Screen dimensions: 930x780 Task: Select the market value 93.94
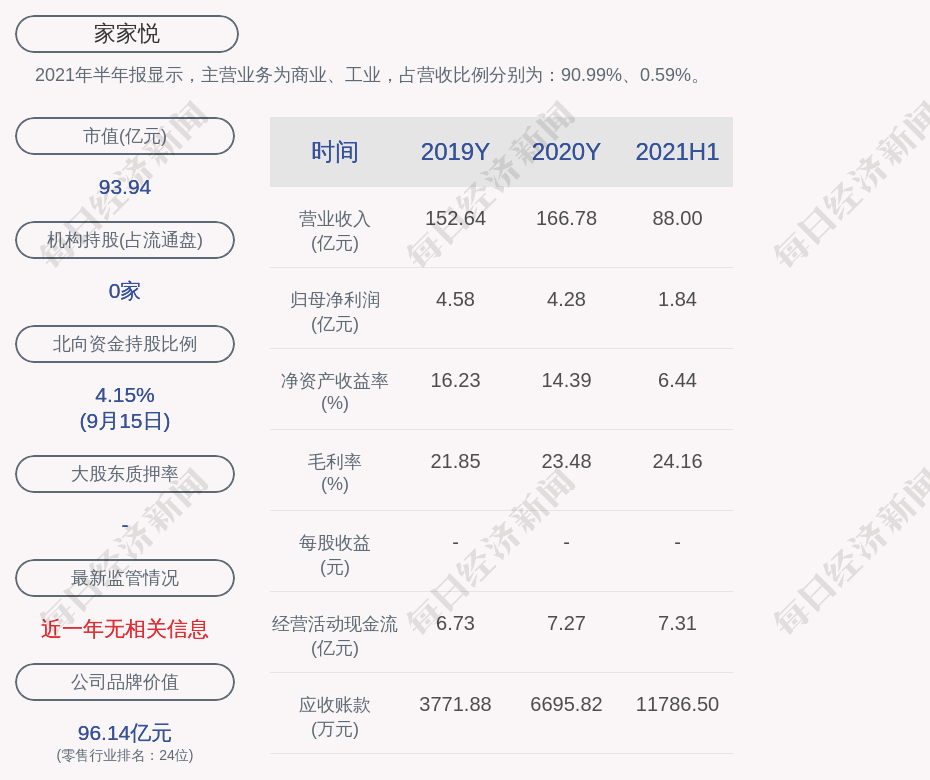pos(125,187)
